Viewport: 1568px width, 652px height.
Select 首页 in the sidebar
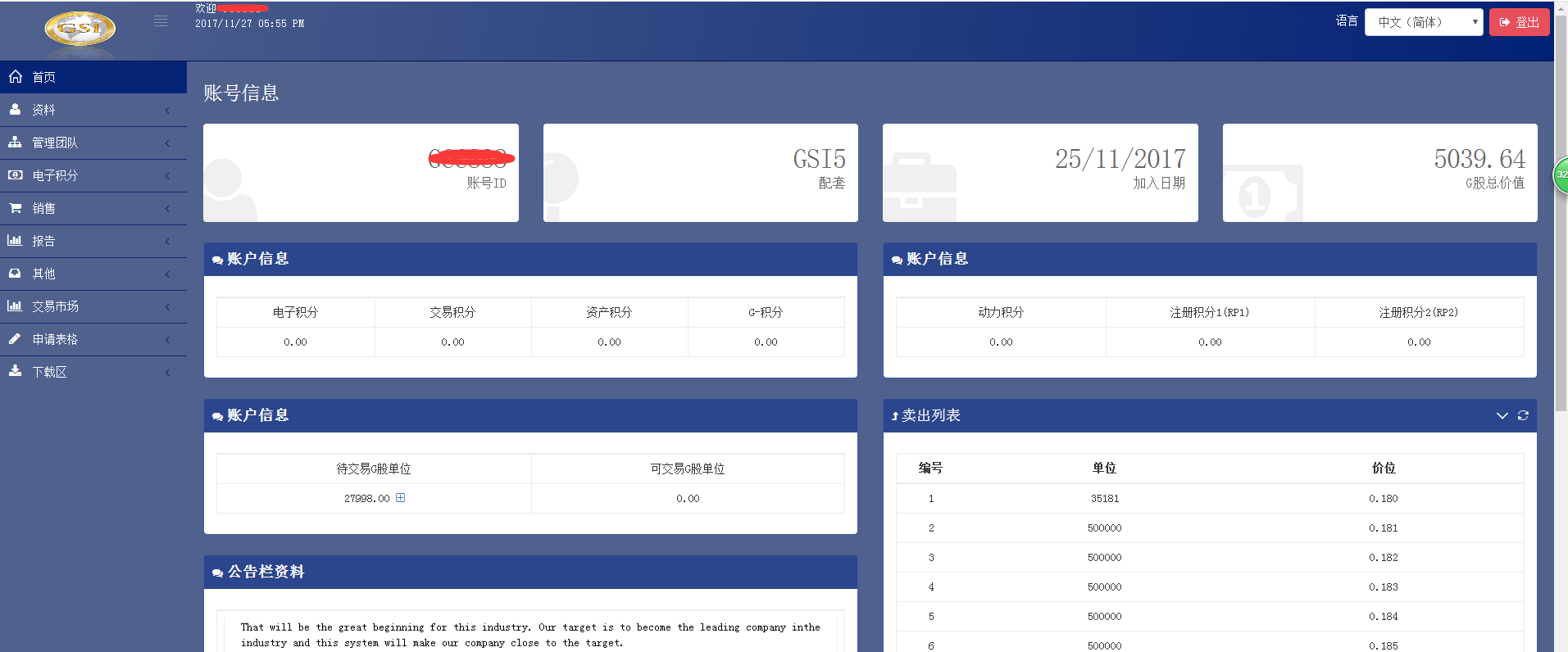coord(44,77)
